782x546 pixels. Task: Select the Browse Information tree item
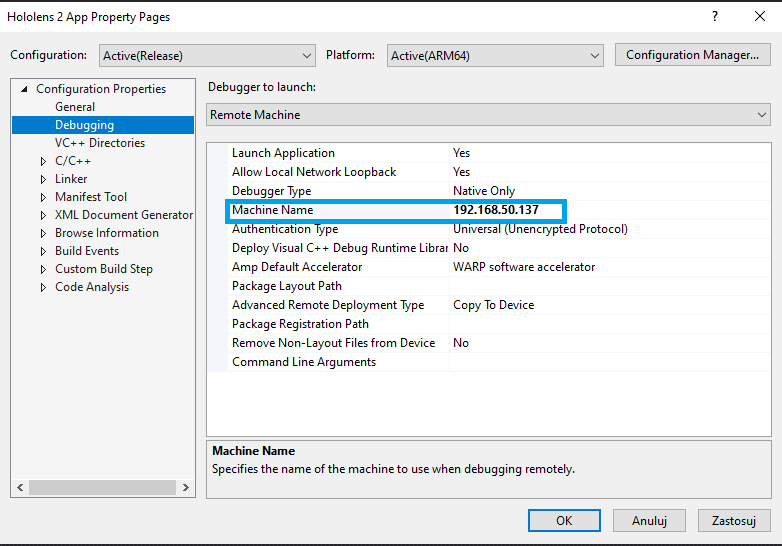pos(107,232)
